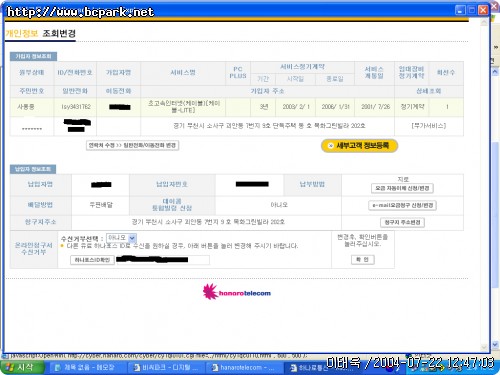
Task: Click the 데이콤 통합빌링 신청 label
Action: pos(172,205)
